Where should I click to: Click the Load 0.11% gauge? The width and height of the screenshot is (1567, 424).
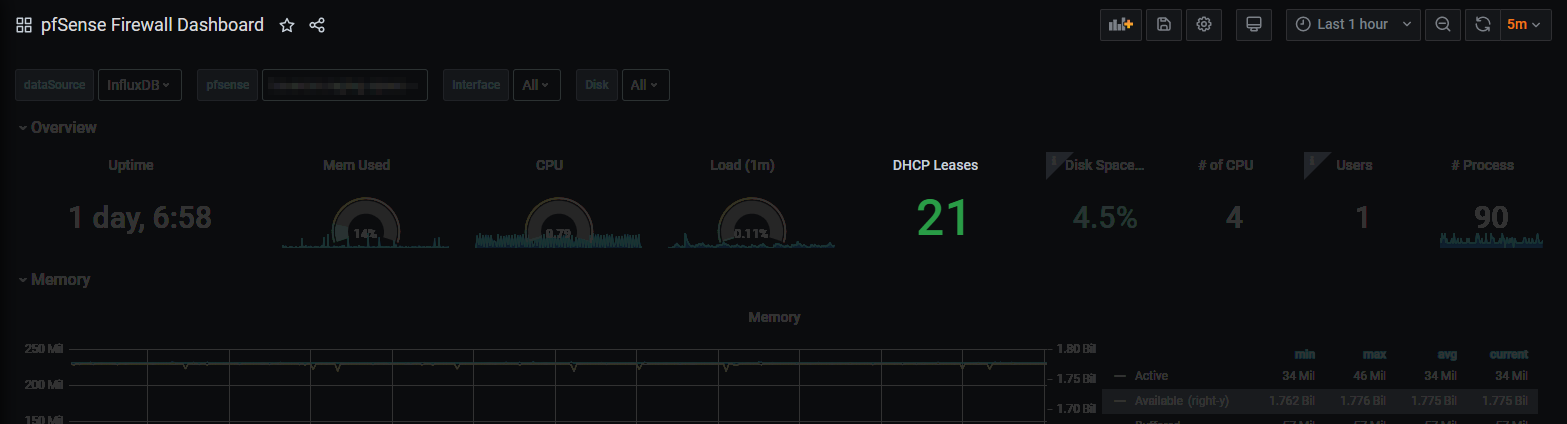pyautogui.click(x=751, y=224)
